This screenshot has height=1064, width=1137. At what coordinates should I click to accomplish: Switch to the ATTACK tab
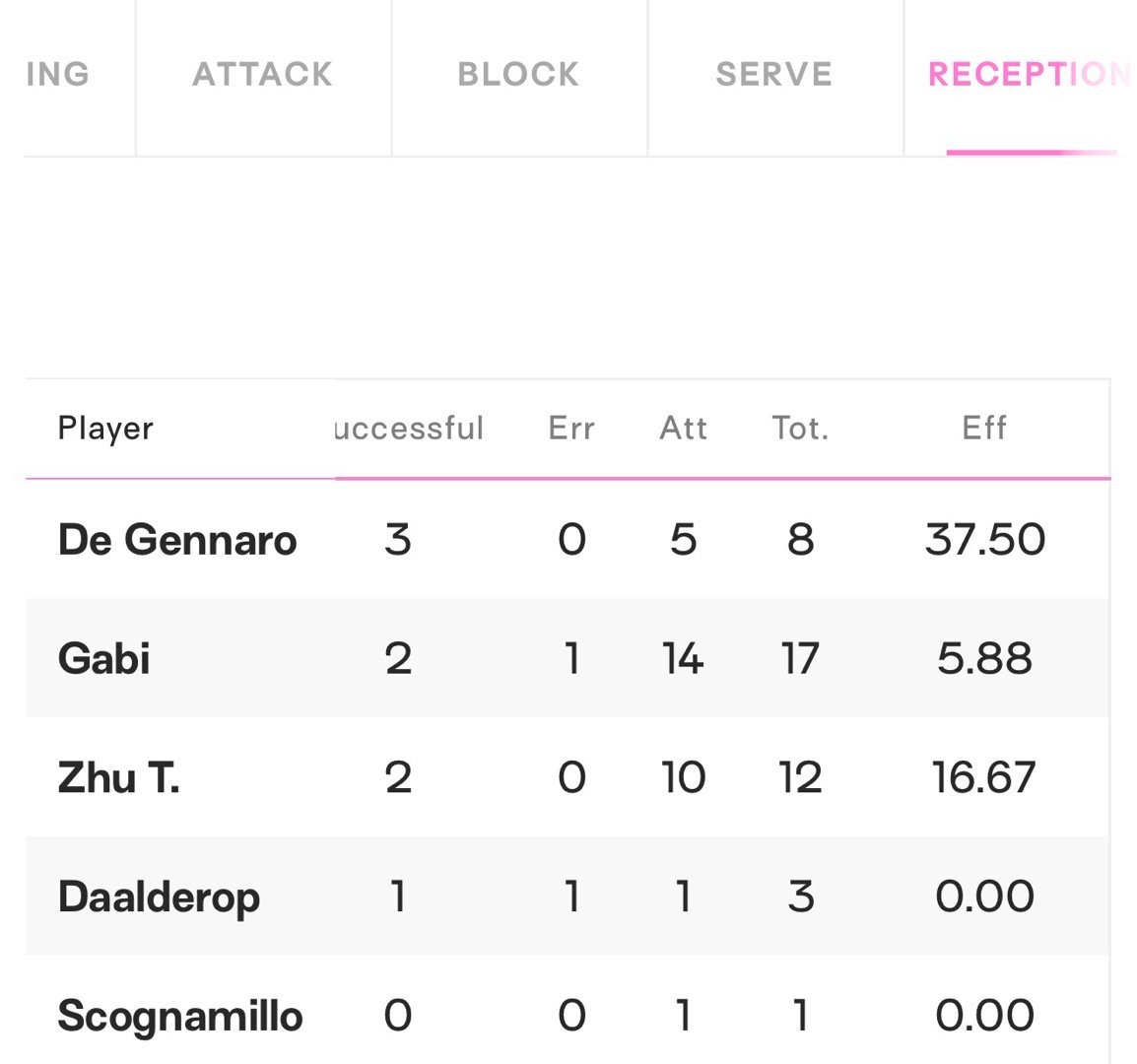point(262,75)
